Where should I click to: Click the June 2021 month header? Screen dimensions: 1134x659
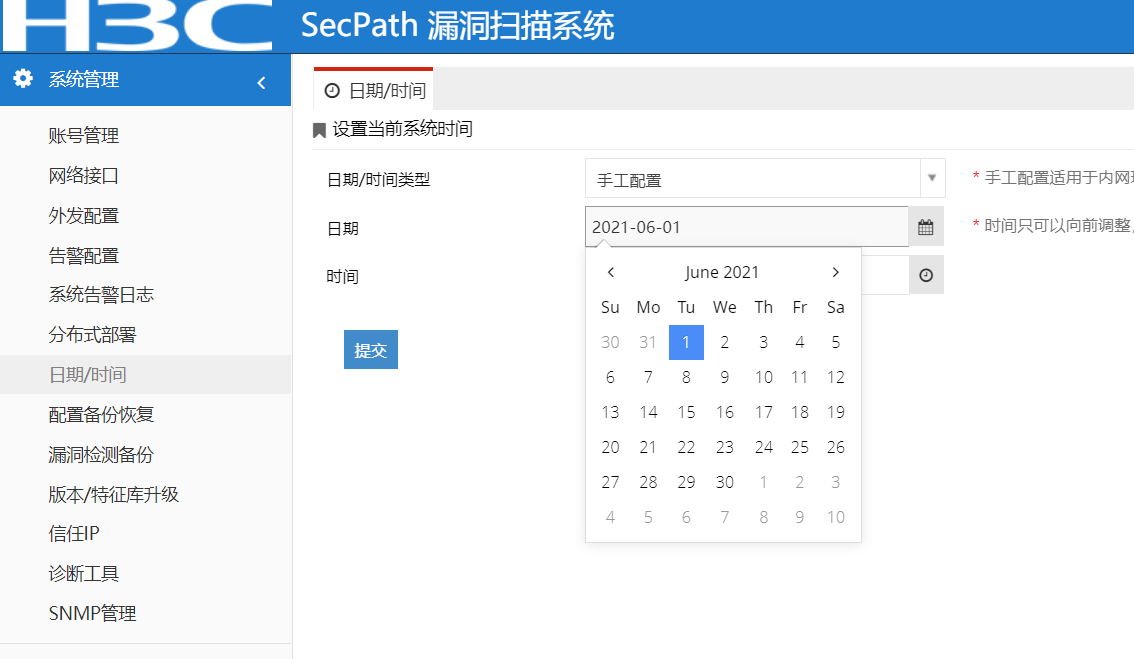click(x=722, y=272)
